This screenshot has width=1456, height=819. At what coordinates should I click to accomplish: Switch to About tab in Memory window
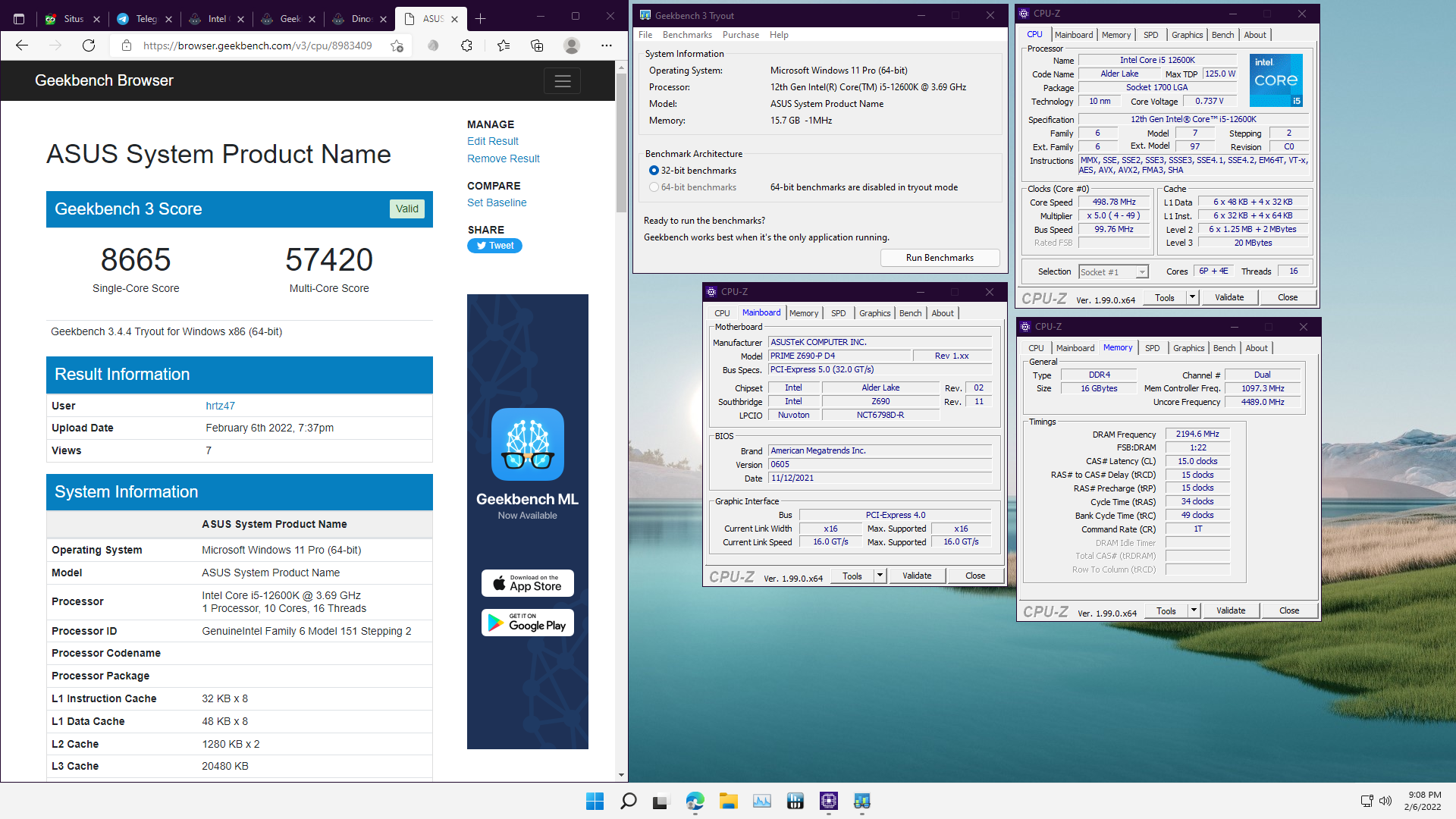[1256, 348]
